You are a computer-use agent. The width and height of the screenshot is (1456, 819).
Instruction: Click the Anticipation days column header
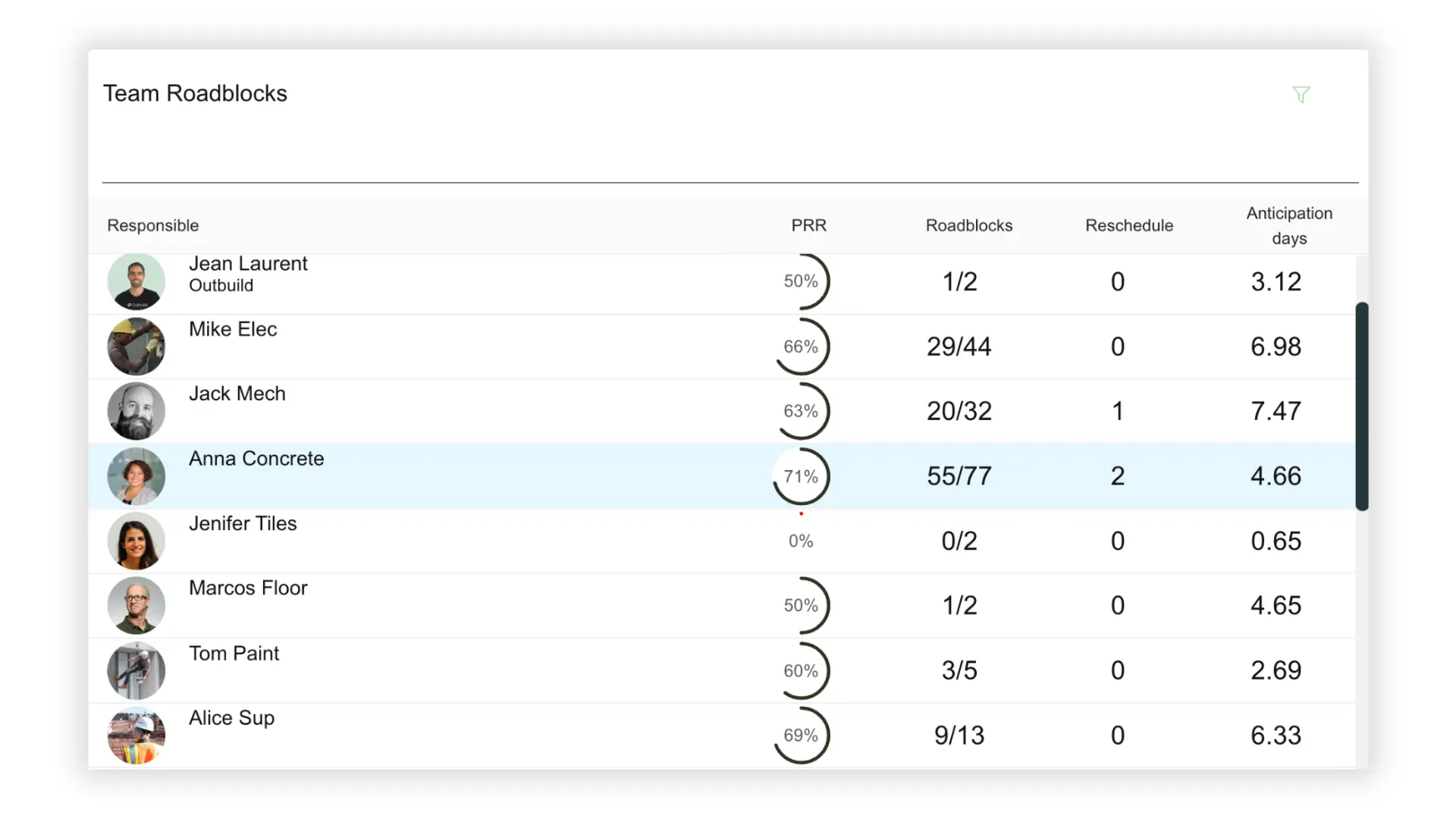pyautogui.click(x=1289, y=225)
